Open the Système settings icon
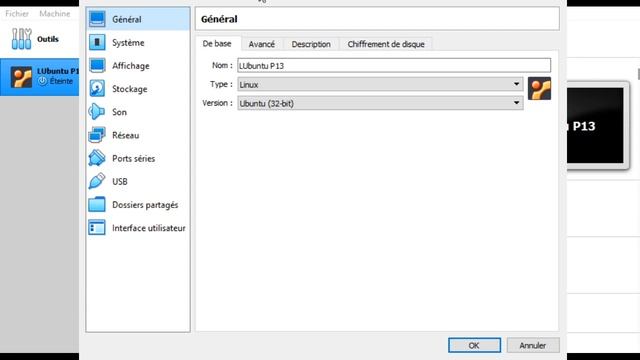The width and height of the screenshot is (640, 360). (x=97, y=42)
